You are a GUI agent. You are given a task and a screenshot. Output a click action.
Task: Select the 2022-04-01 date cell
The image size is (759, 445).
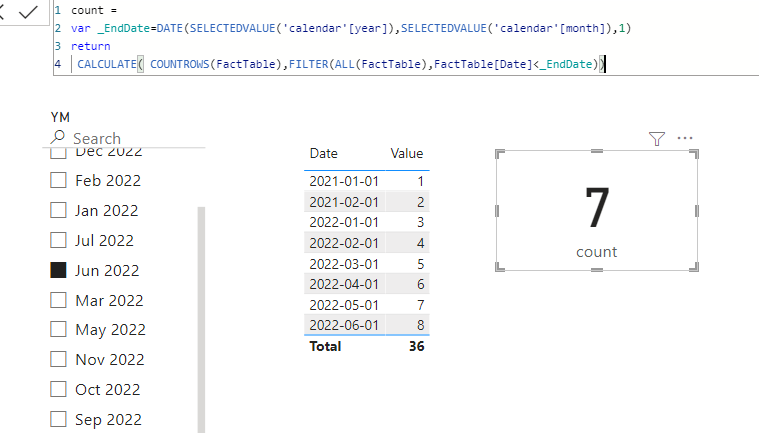[x=344, y=284]
